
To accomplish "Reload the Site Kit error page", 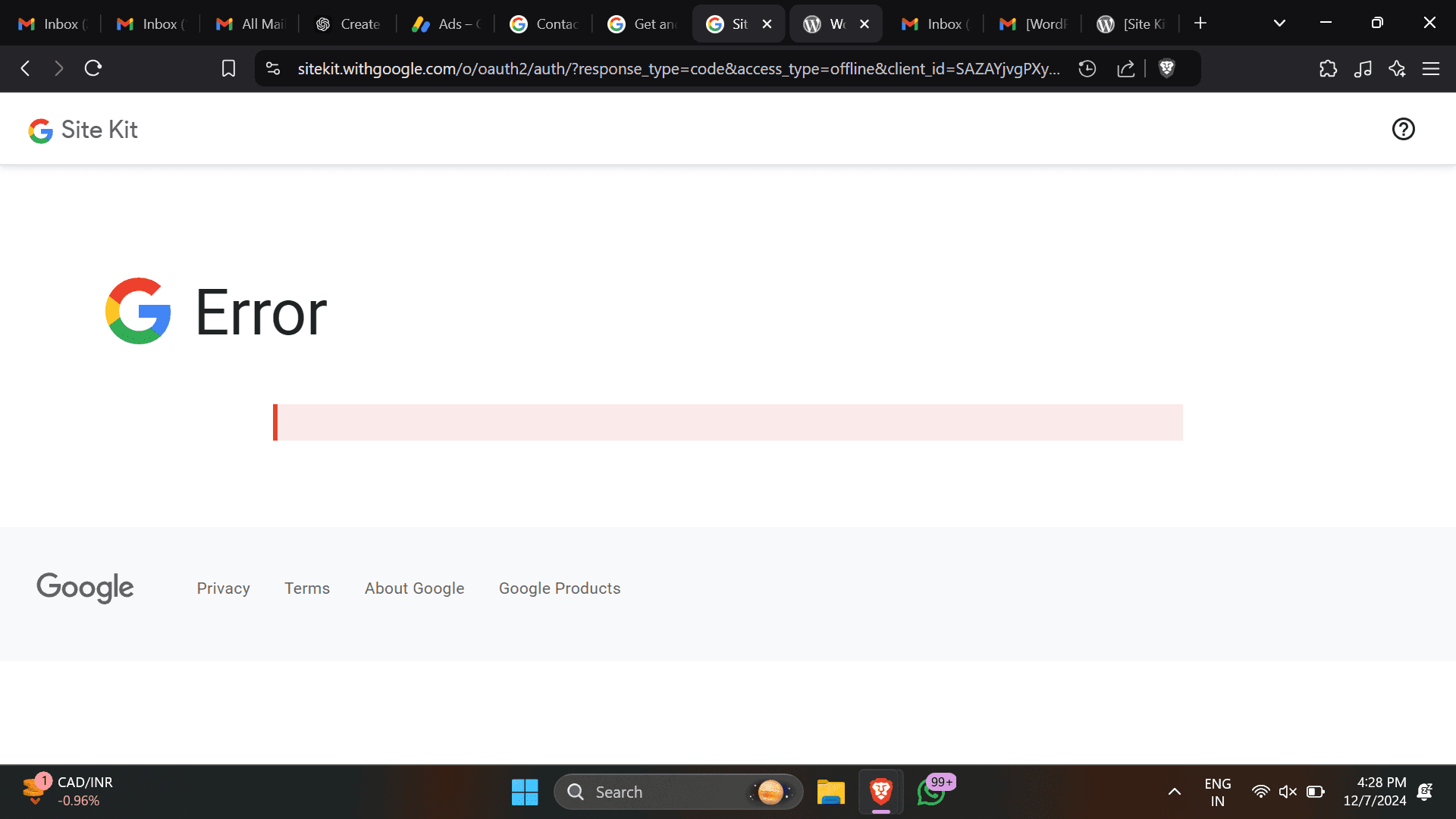I will point(93,69).
